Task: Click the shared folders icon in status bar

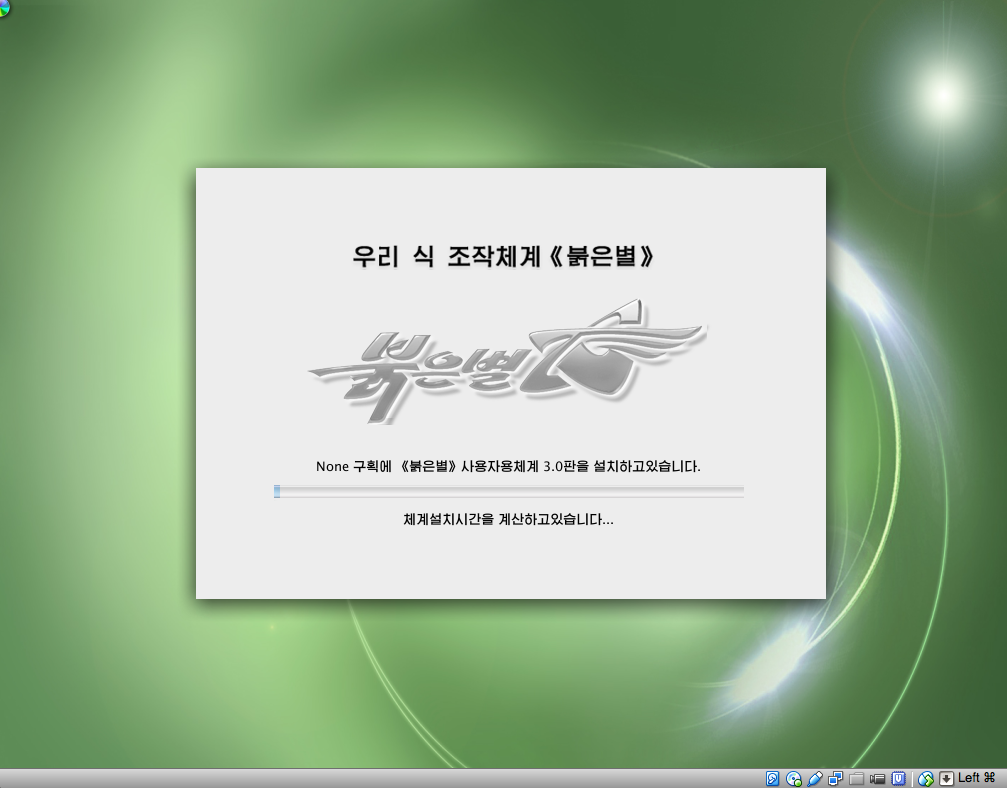Action: 856,779
